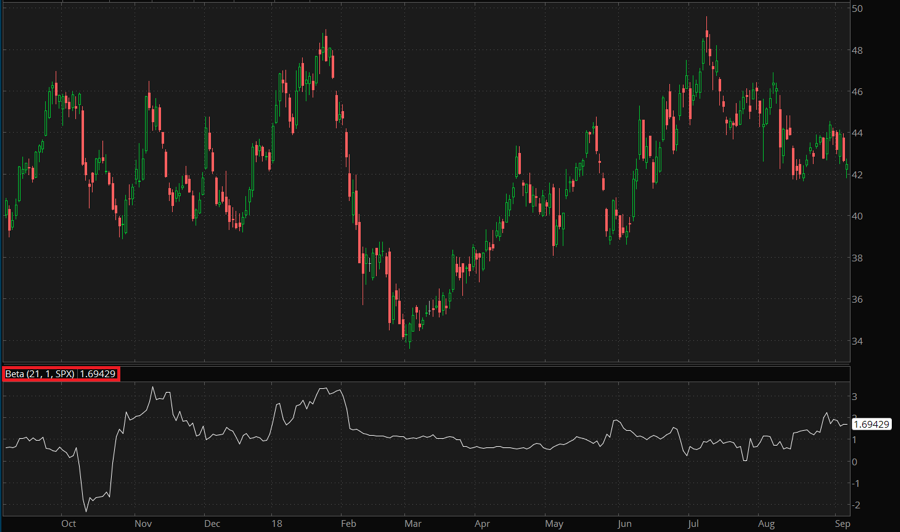Image resolution: width=900 pixels, height=532 pixels.
Task: Select the 1.69429 beta value bubble
Action: [x=871, y=425]
